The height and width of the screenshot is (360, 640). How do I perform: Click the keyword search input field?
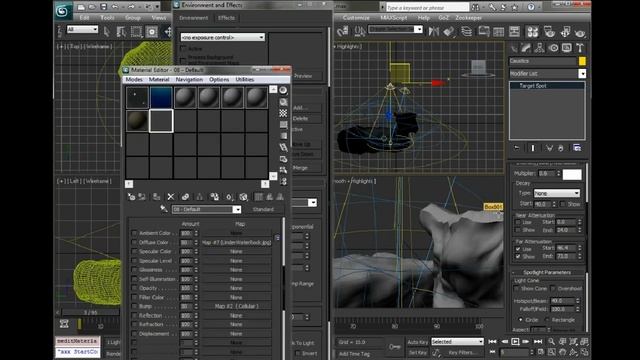(427, 7)
